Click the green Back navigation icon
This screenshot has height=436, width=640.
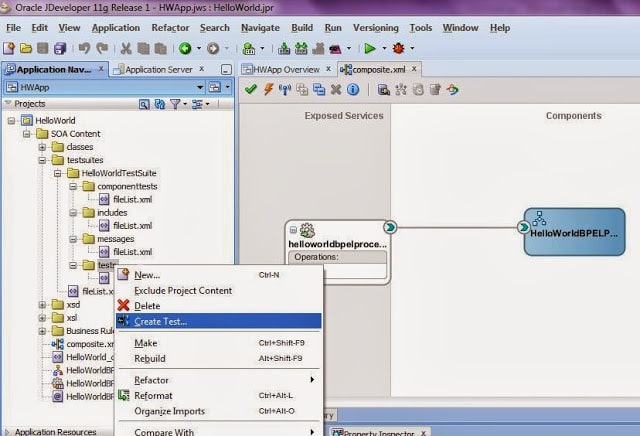click(x=185, y=49)
